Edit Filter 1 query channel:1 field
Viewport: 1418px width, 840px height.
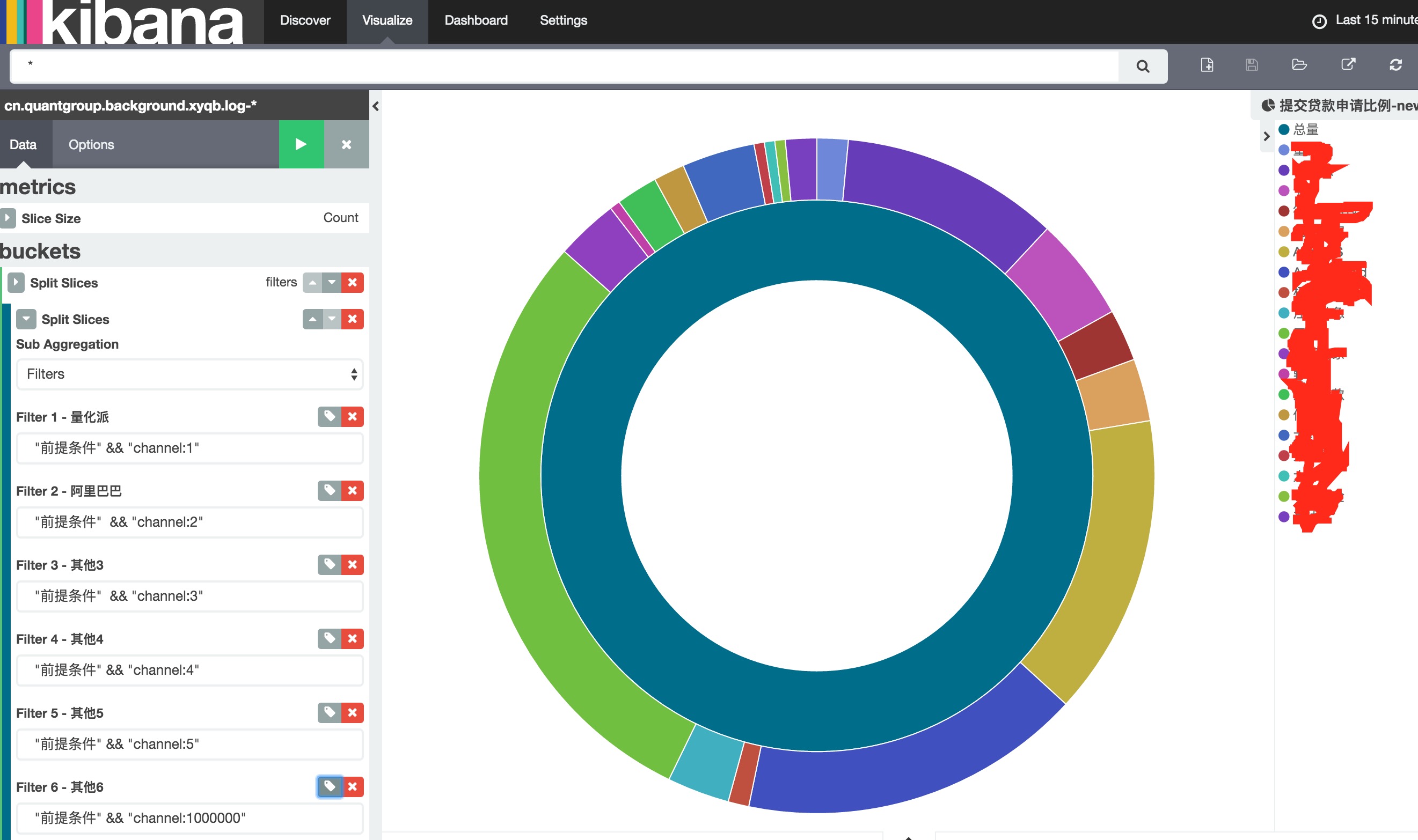189,448
